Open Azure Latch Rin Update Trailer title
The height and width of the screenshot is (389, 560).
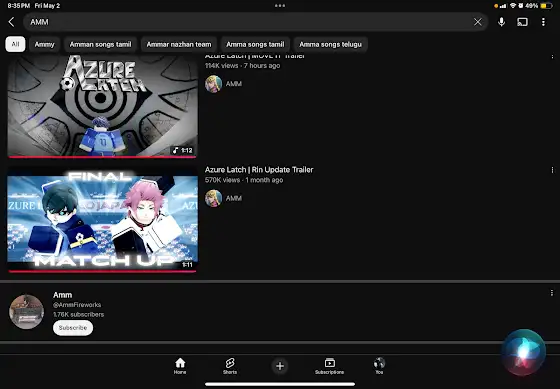point(259,170)
